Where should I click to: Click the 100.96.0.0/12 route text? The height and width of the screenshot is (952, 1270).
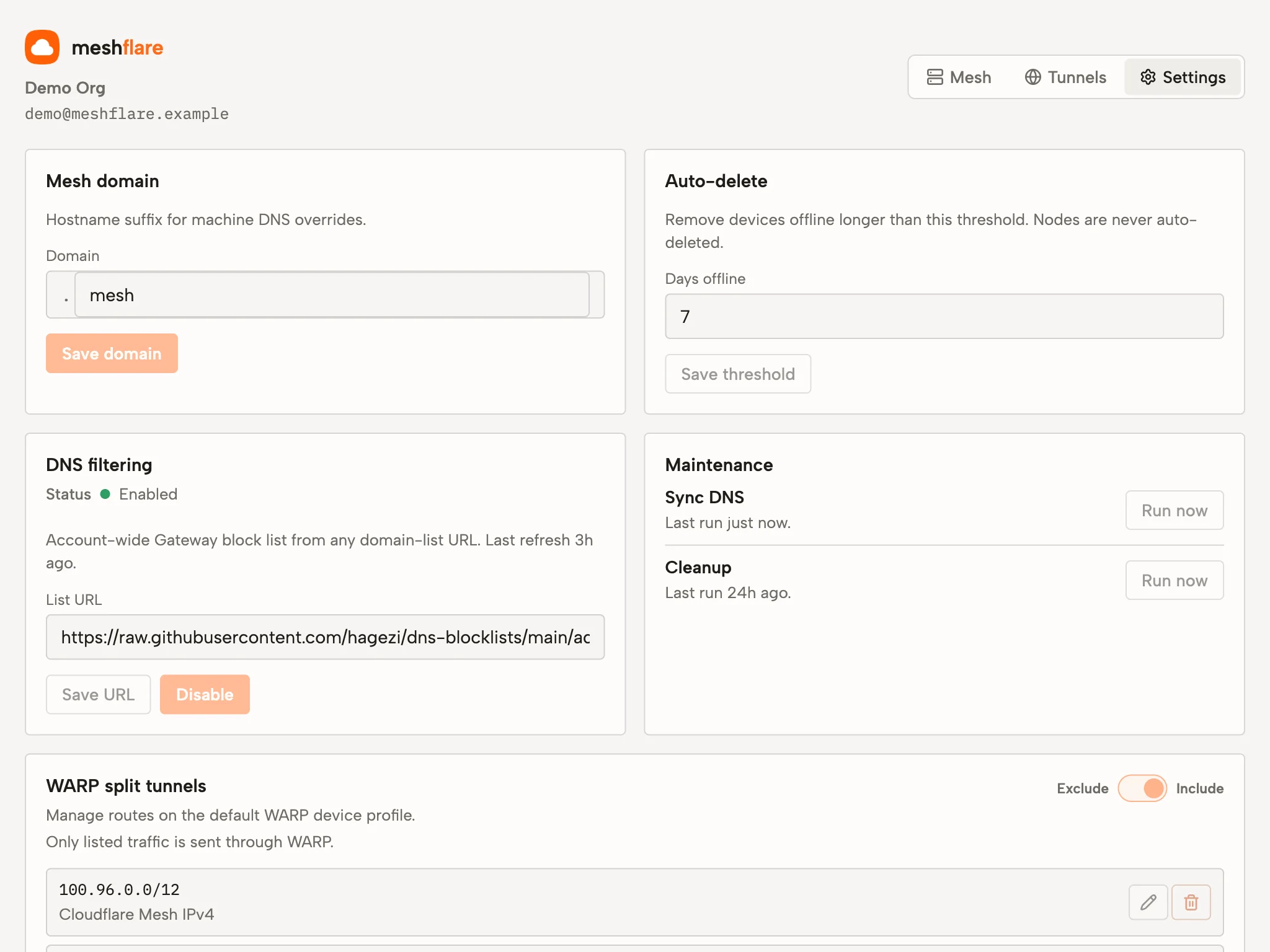119,890
